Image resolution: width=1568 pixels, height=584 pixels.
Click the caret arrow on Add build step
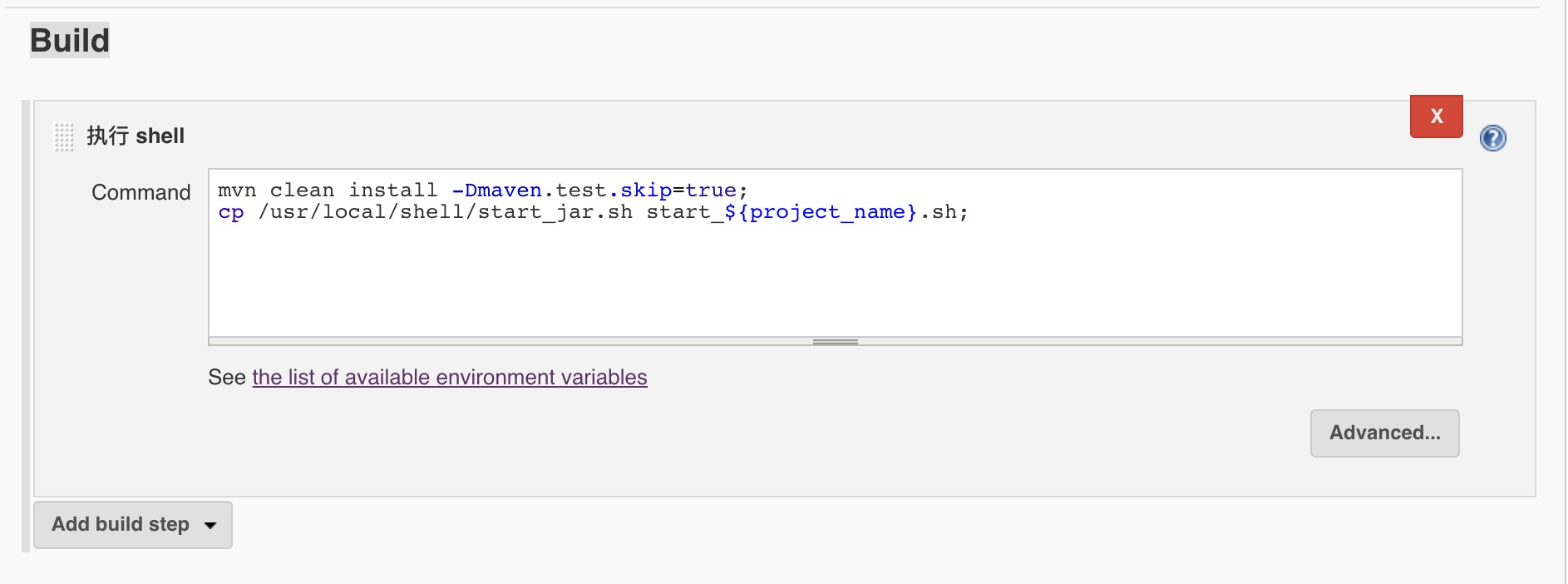tap(210, 526)
